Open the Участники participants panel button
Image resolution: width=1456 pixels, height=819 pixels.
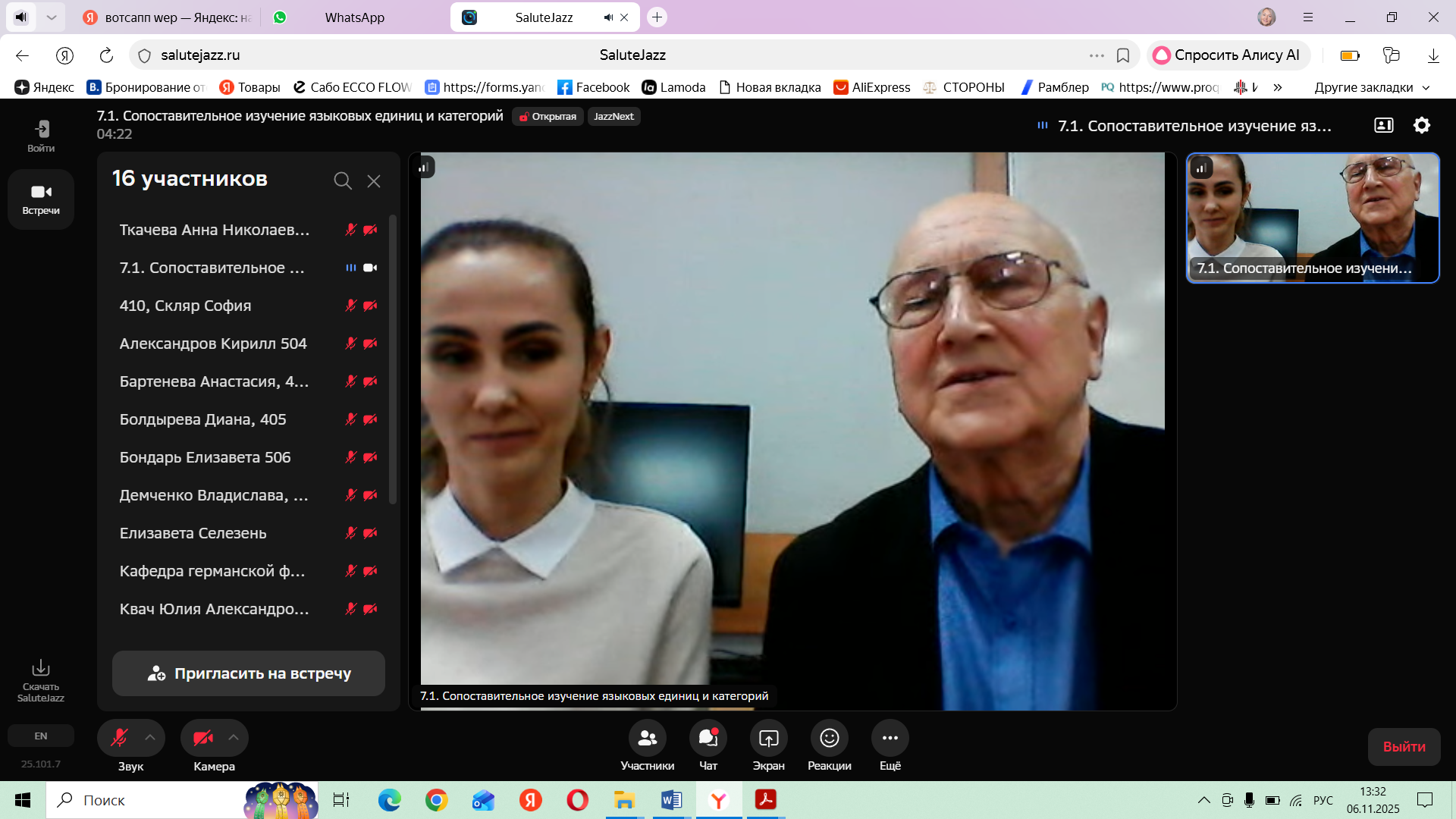(x=647, y=738)
